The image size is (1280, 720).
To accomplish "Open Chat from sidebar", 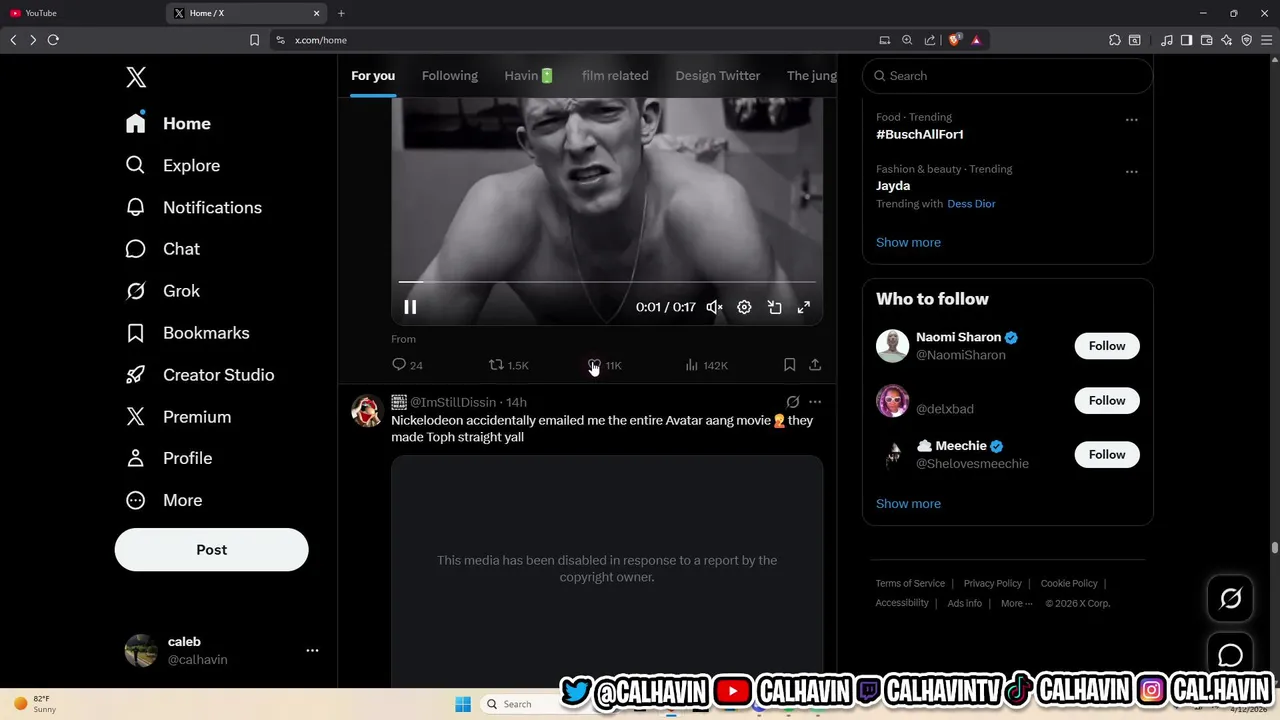I will [162, 249].
